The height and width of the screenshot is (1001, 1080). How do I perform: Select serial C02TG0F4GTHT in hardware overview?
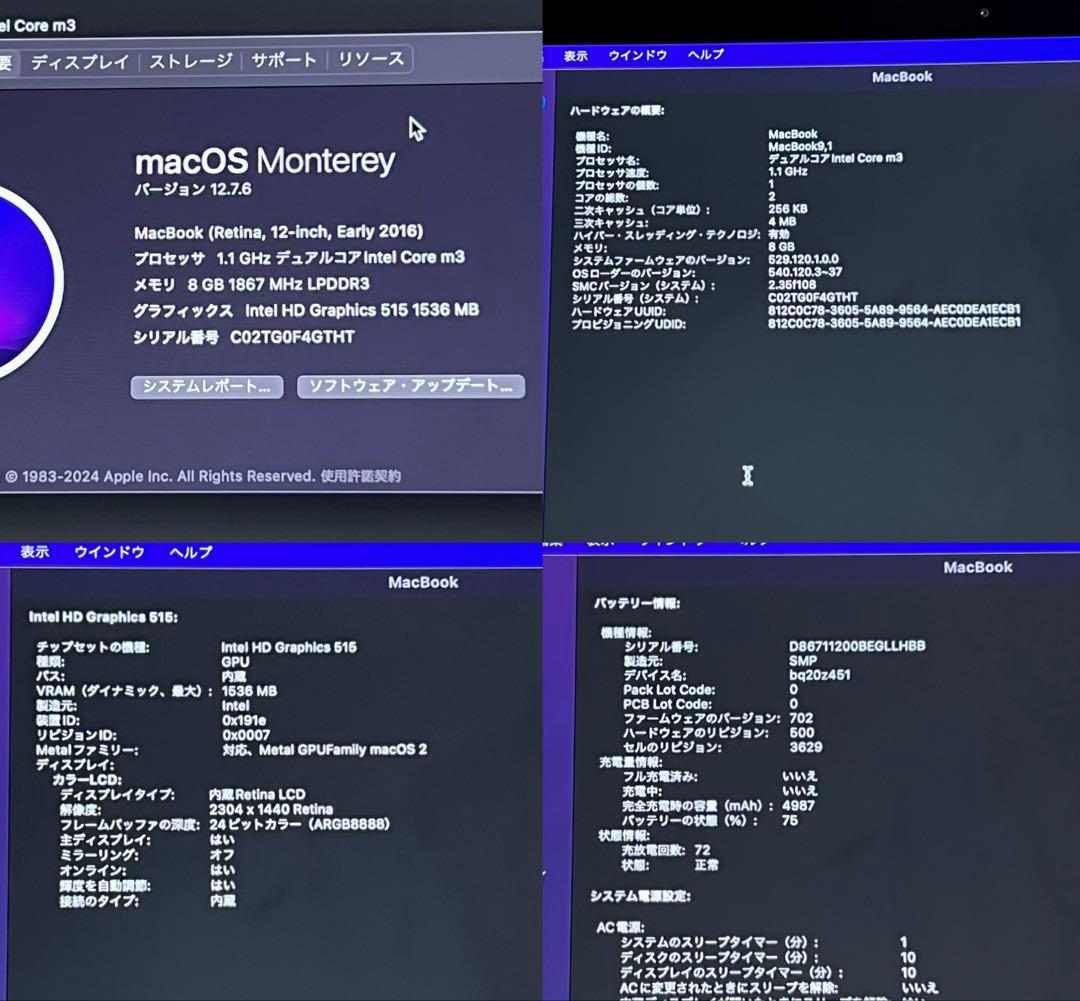point(813,298)
